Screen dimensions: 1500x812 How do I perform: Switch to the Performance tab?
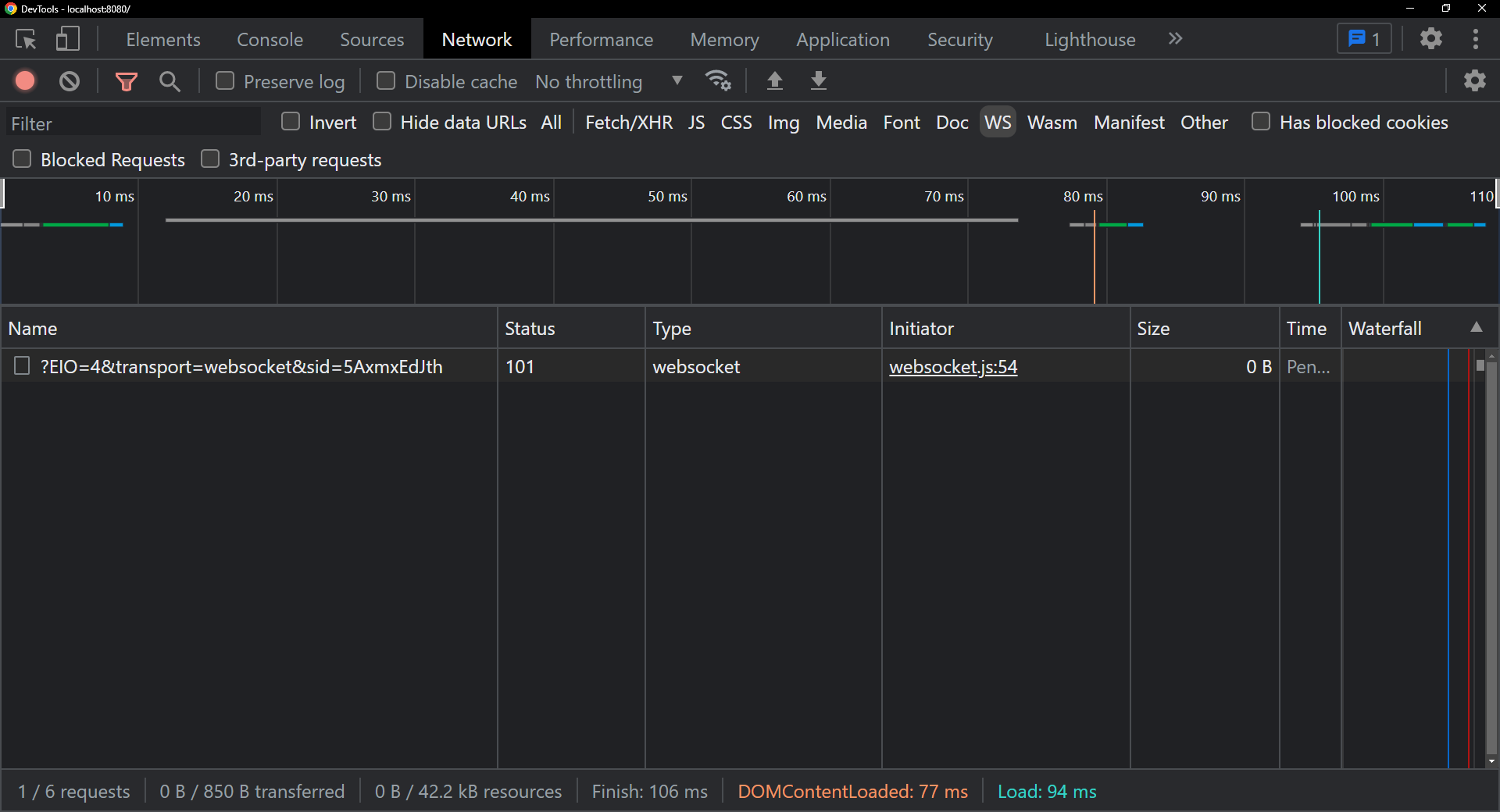tap(600, 38)
